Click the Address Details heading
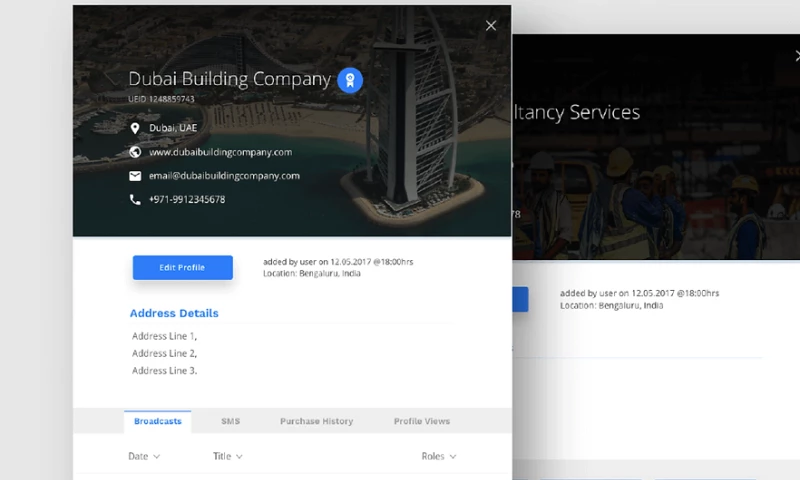Image resolution: width=800 pixels, height=480 pixels. 174,313
